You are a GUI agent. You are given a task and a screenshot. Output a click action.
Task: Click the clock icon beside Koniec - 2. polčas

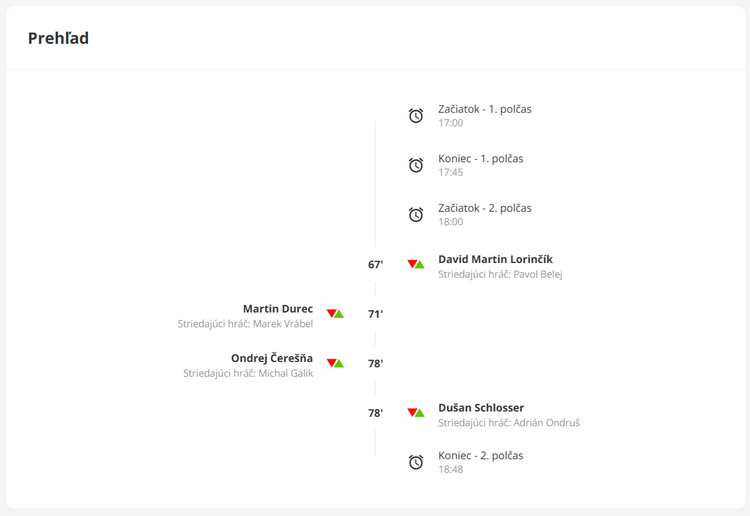pyautogui.click(x=416, y=462)
